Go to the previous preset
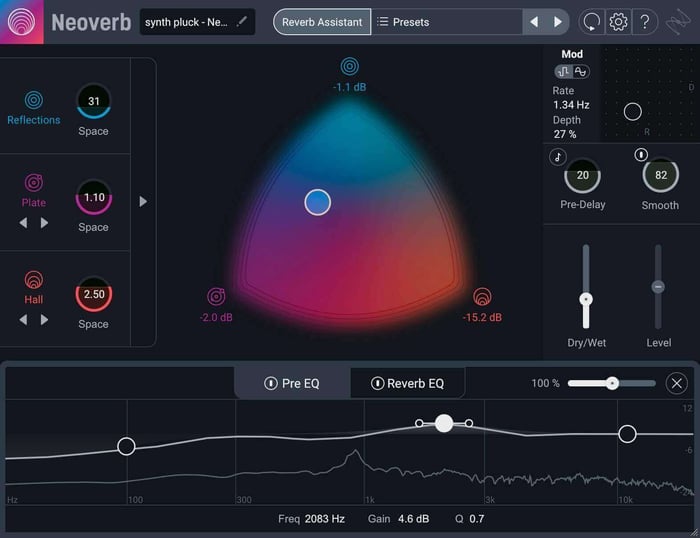This screenshot has width=700, height=538. 534,21
